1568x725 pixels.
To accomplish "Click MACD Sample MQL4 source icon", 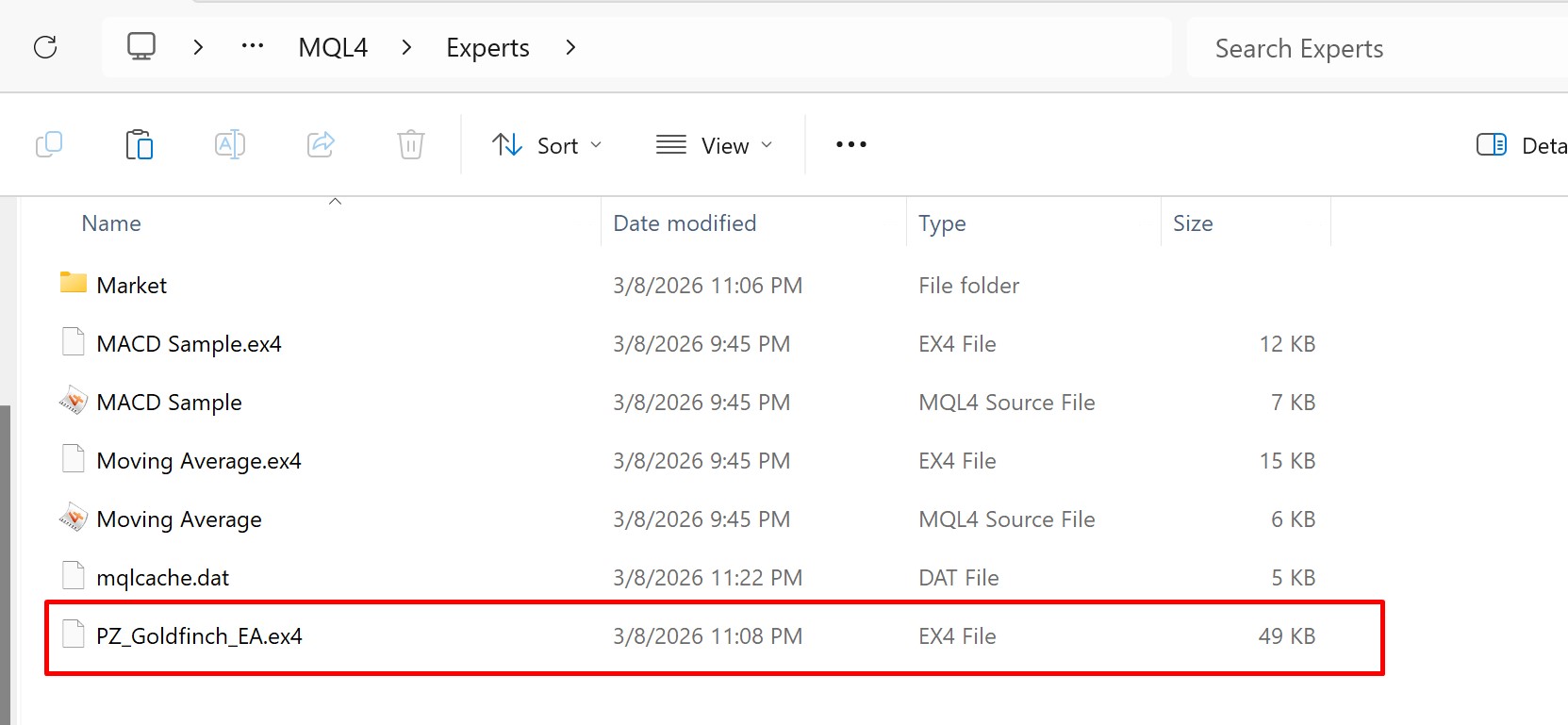I will click(74, 401).
